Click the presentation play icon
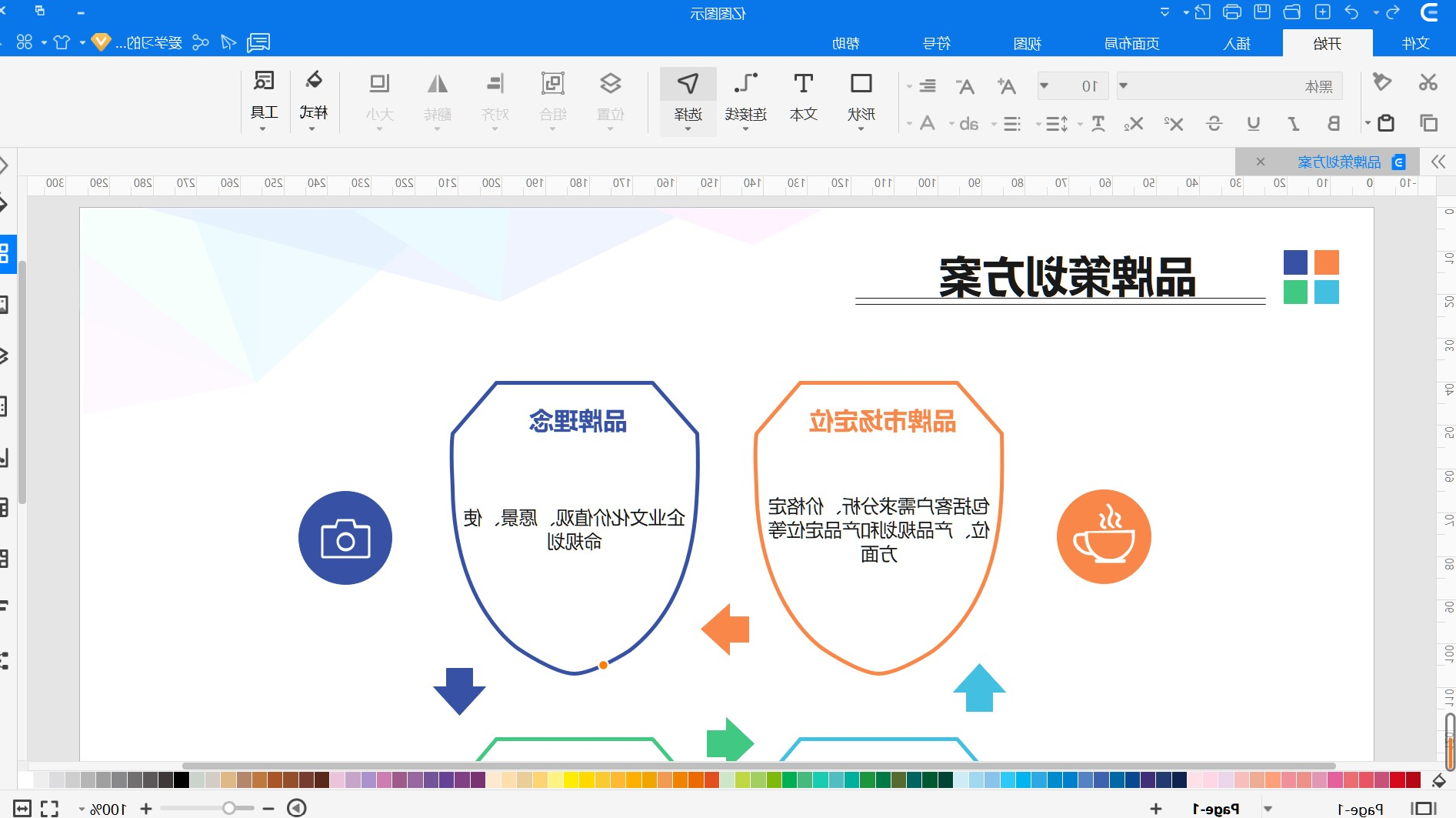The height and width of the screenshot is (818, 1456). pyautogui.click(x=297, y=808)
